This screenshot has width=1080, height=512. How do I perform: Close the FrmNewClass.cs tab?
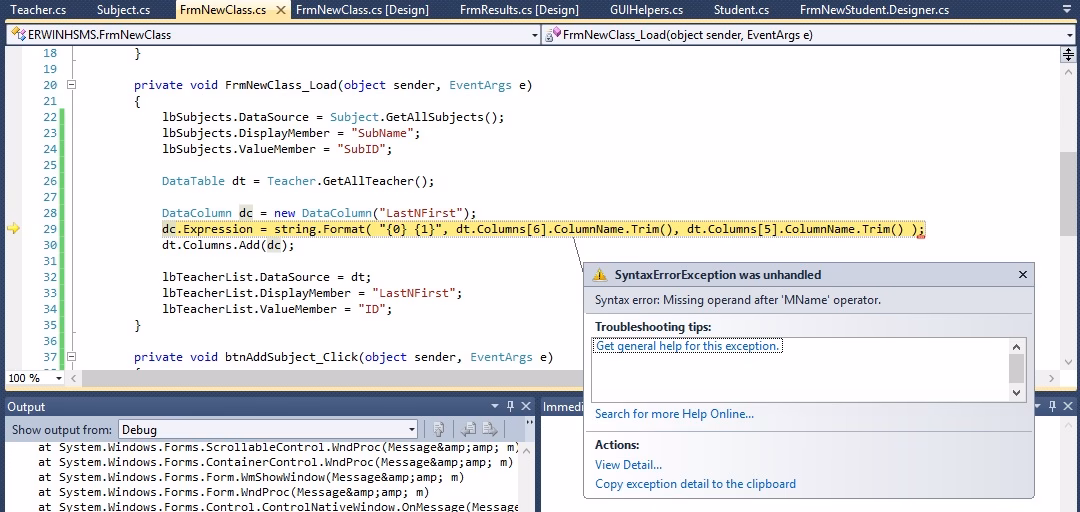point(280,10)
